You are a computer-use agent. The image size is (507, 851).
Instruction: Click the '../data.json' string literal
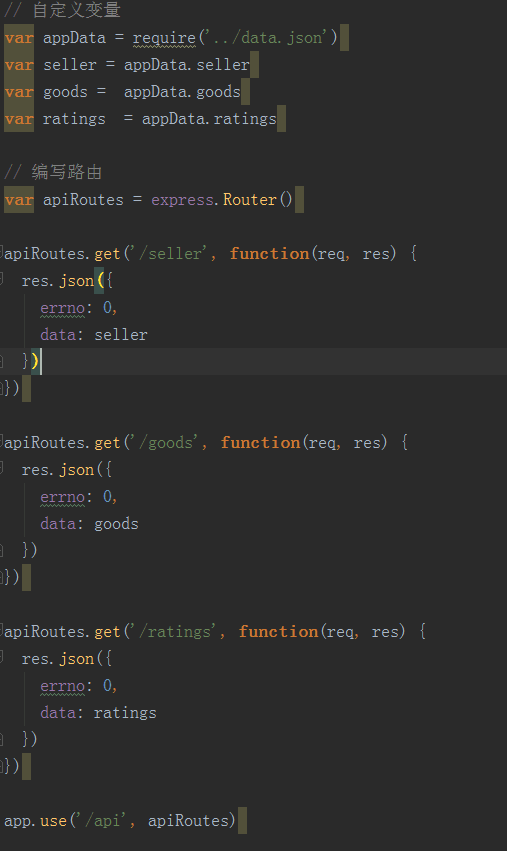point(265,37)
